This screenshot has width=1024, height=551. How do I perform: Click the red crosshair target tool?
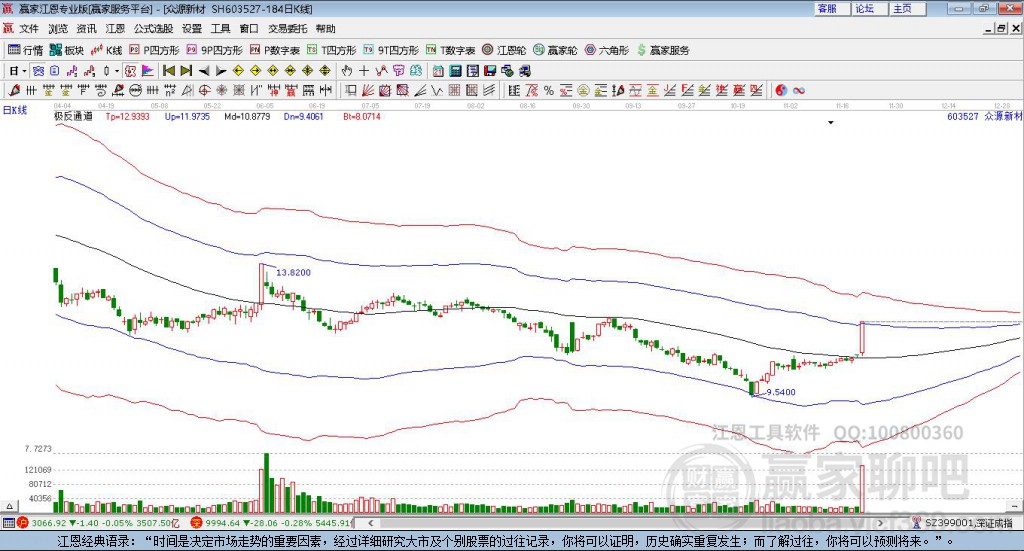pyautogui.click(x=204, y=91)
